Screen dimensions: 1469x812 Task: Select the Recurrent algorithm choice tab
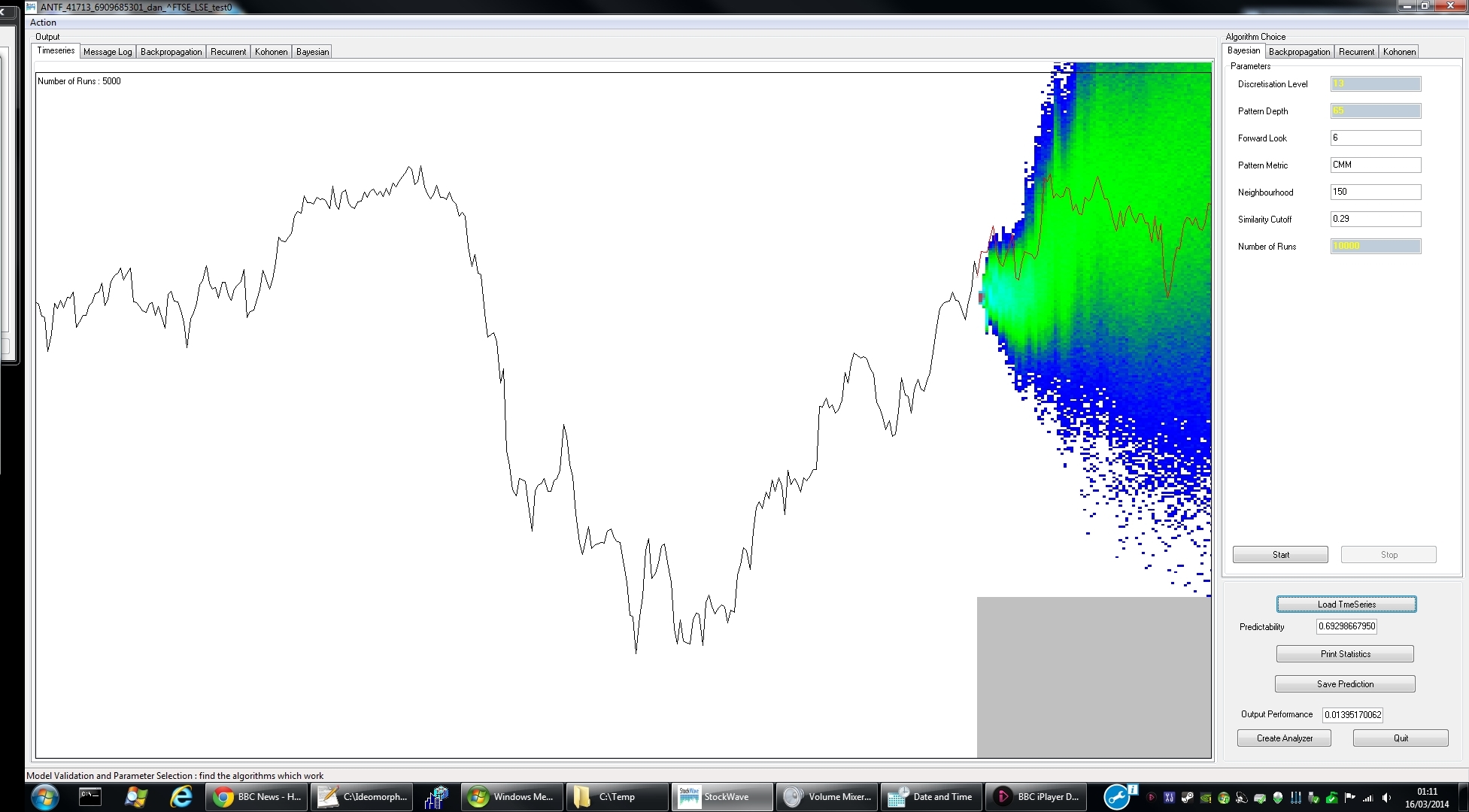(1356, 52)
